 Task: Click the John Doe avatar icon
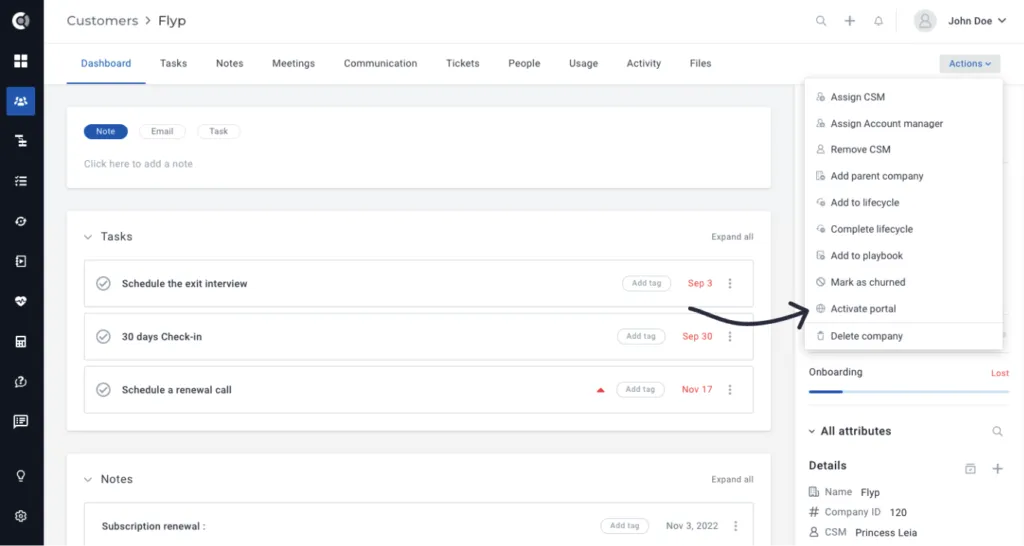click(925, 21)
